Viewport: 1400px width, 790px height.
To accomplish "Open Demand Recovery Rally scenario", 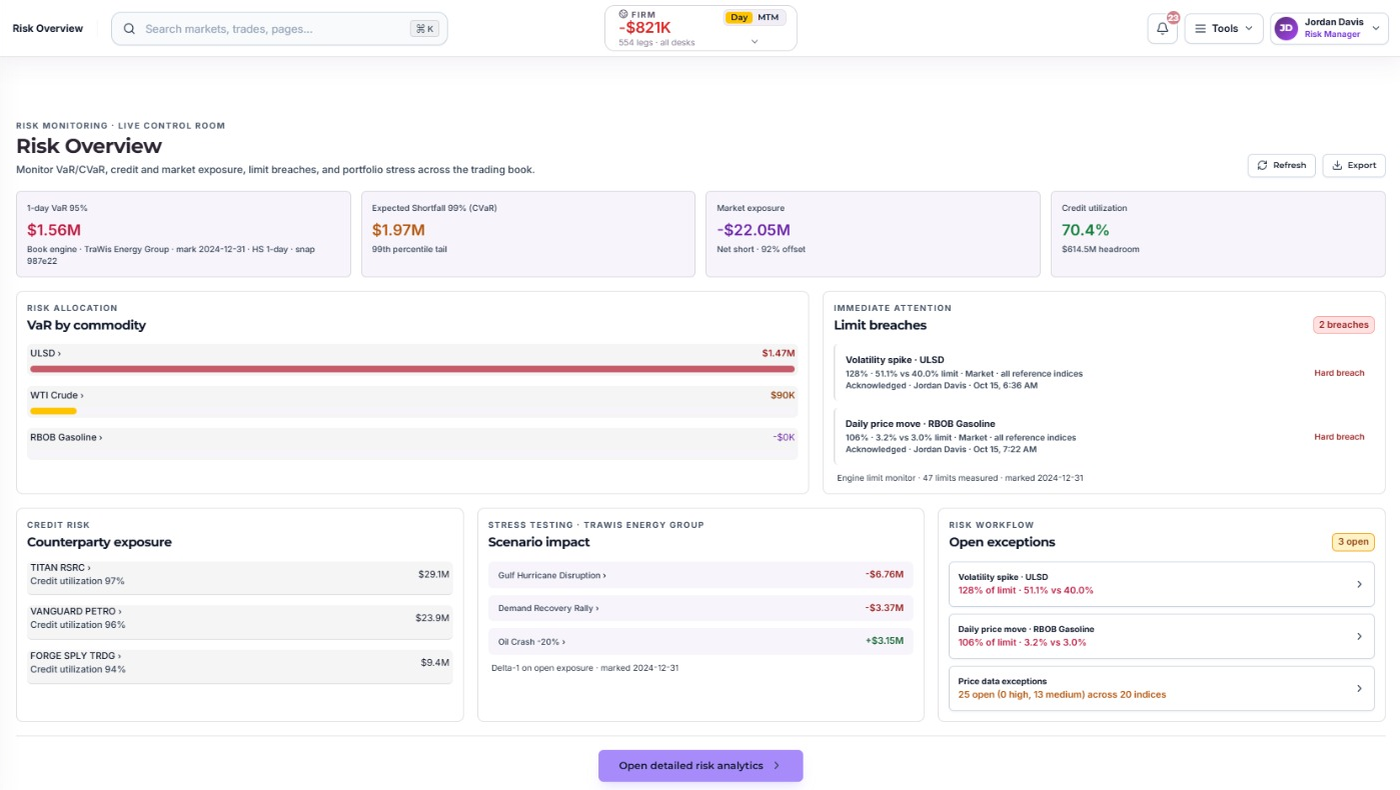I will [x=701, y=608].
